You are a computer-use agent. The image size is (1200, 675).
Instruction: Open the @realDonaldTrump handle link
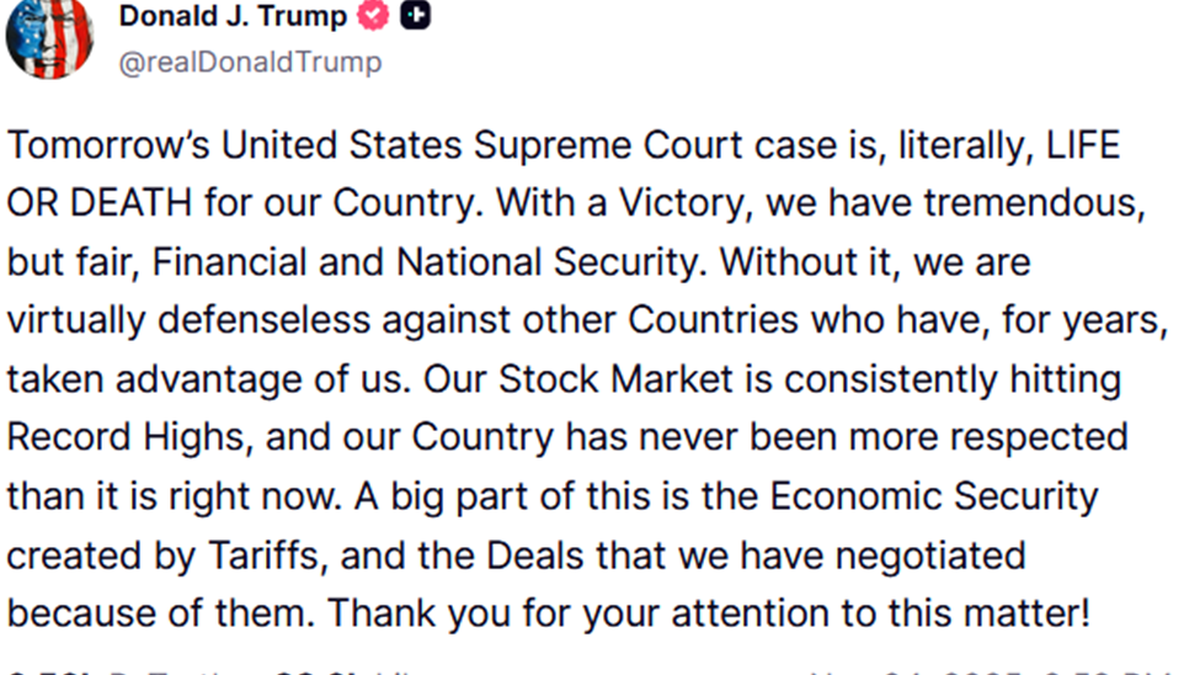click(x=250, y=62)
